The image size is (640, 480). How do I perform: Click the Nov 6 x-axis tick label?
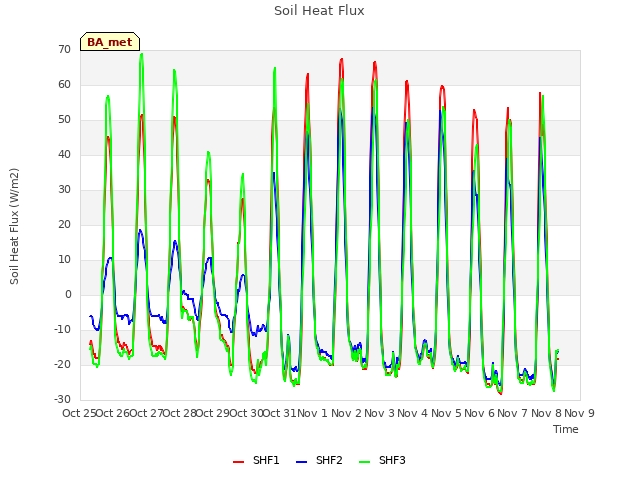coord(479,413)
